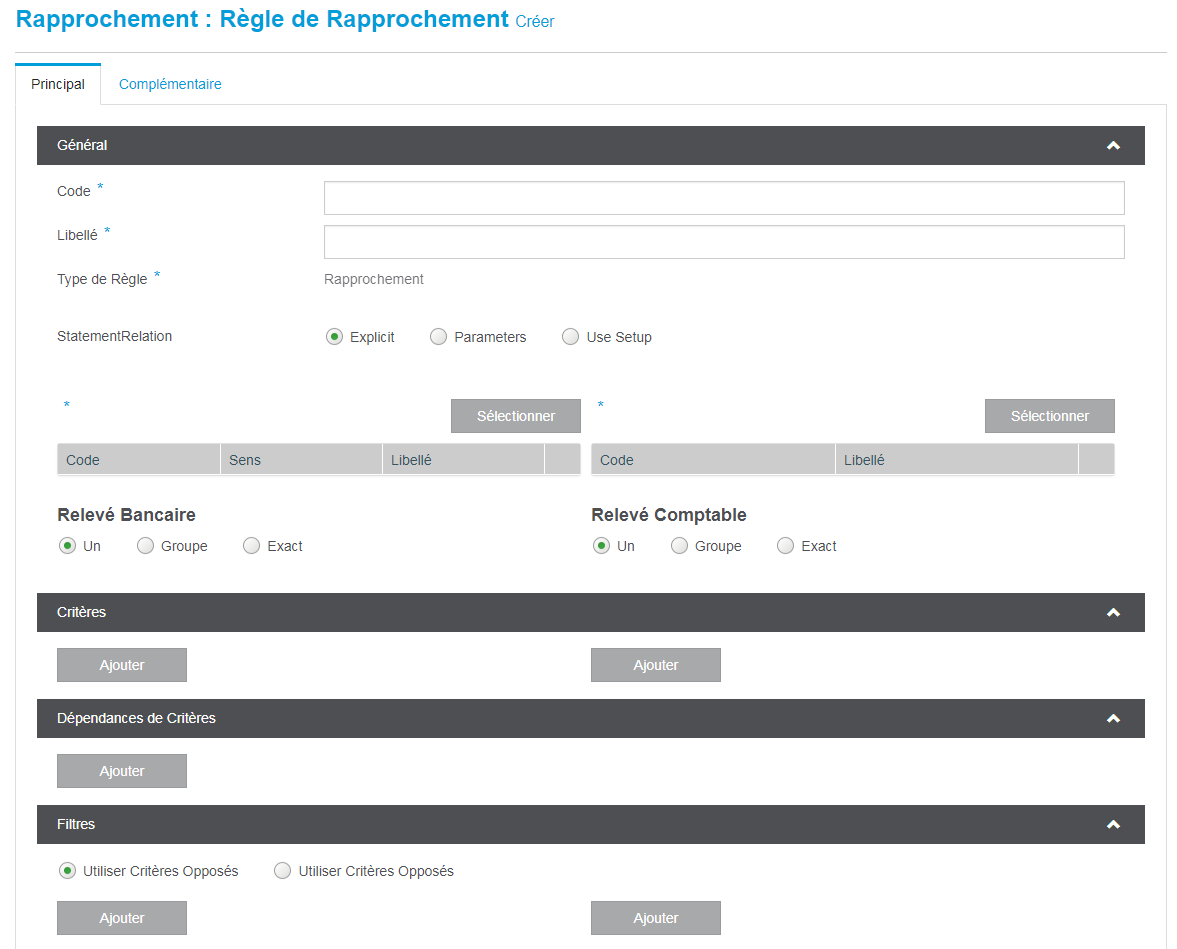Click into the Libellé input field
Viewport: 1177px width, 949px height.
[723, 242]
